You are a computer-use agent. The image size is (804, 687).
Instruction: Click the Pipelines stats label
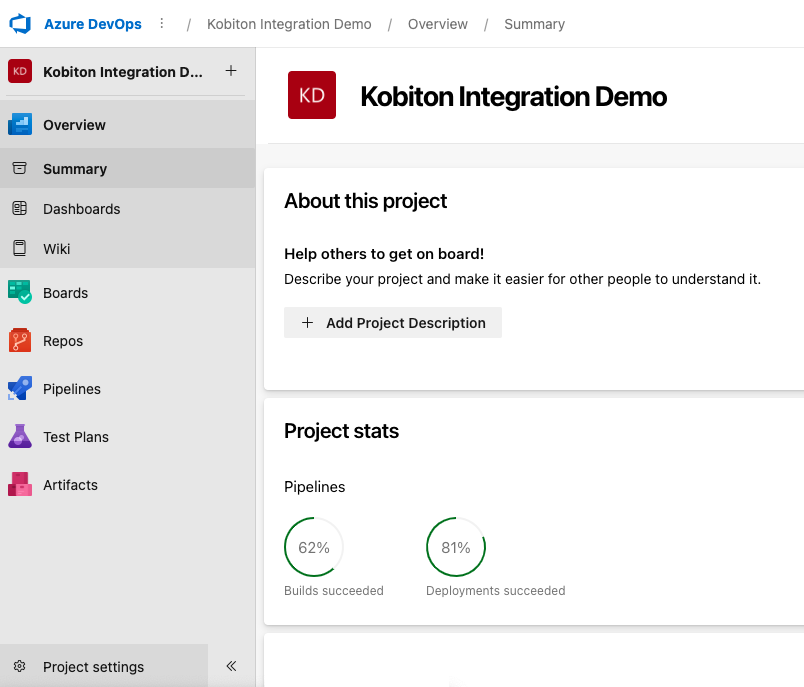[x=314, y=487]
